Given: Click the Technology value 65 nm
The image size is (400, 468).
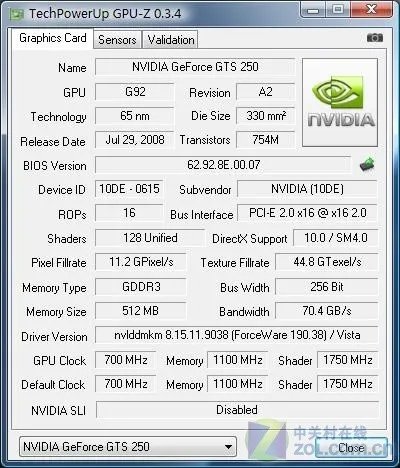Looking at the screenshot, I should [134, 116].
